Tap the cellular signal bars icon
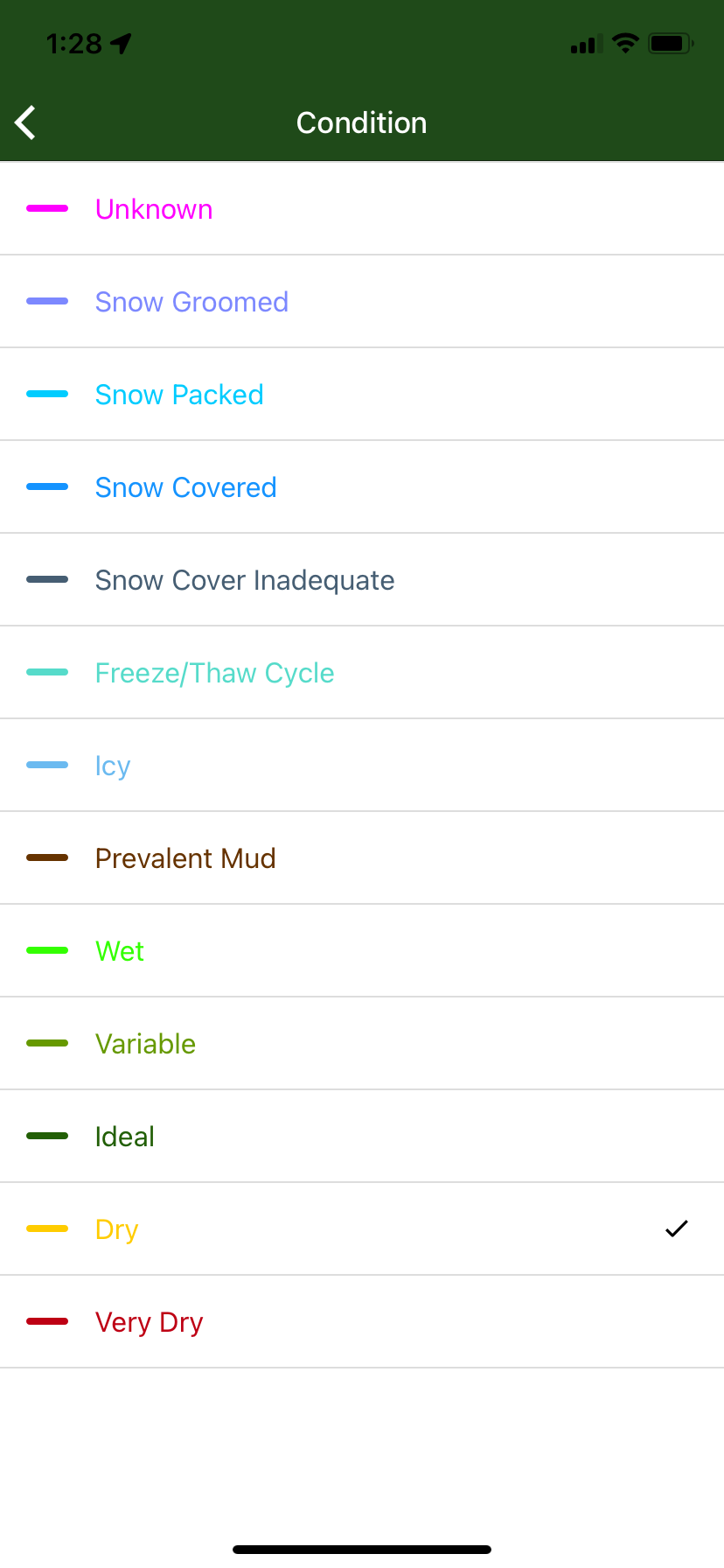724x1568 pixels. click(586, 44)
